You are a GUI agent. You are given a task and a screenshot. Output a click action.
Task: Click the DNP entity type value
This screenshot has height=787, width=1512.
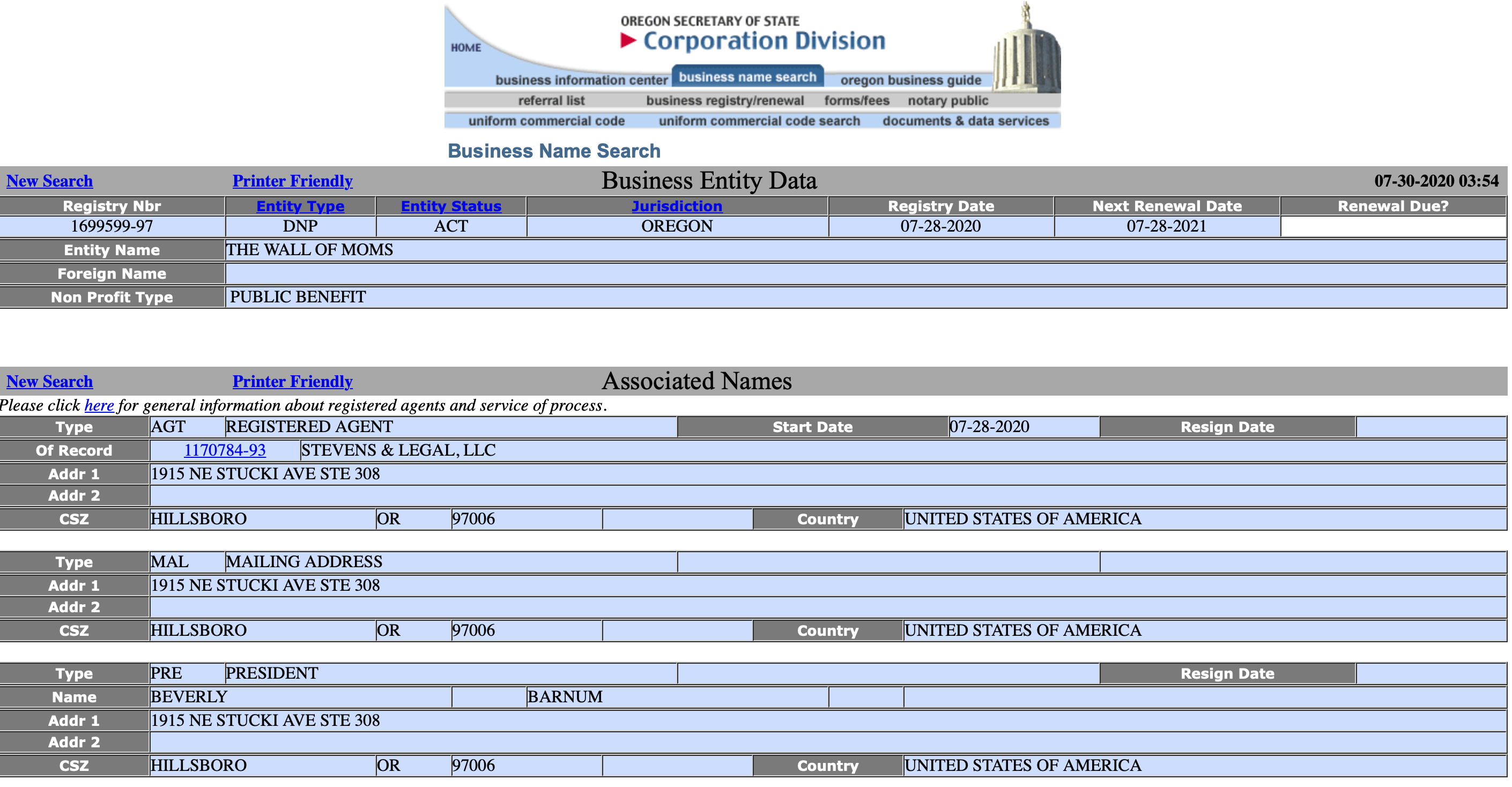click(300, 226)
